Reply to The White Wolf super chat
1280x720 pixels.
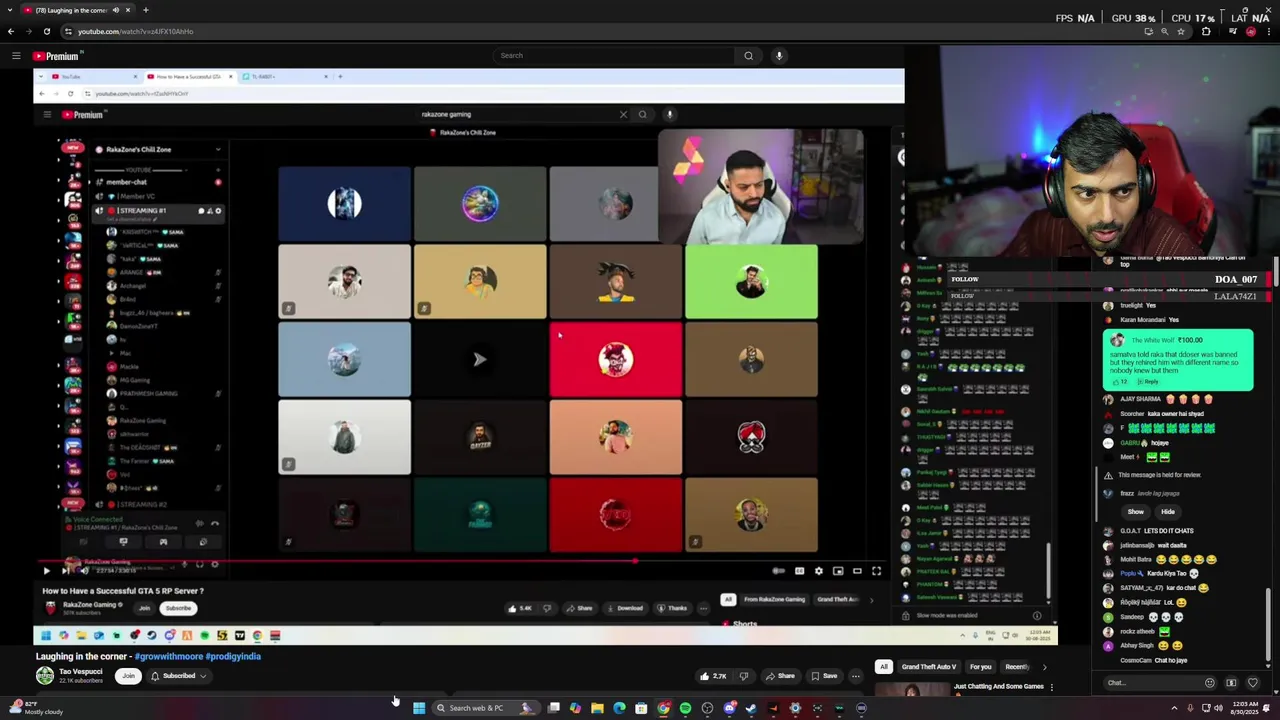click(1151, 382)
